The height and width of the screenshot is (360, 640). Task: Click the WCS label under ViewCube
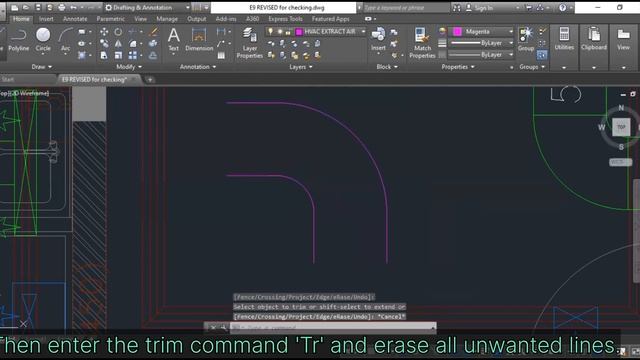pos(620,162)
